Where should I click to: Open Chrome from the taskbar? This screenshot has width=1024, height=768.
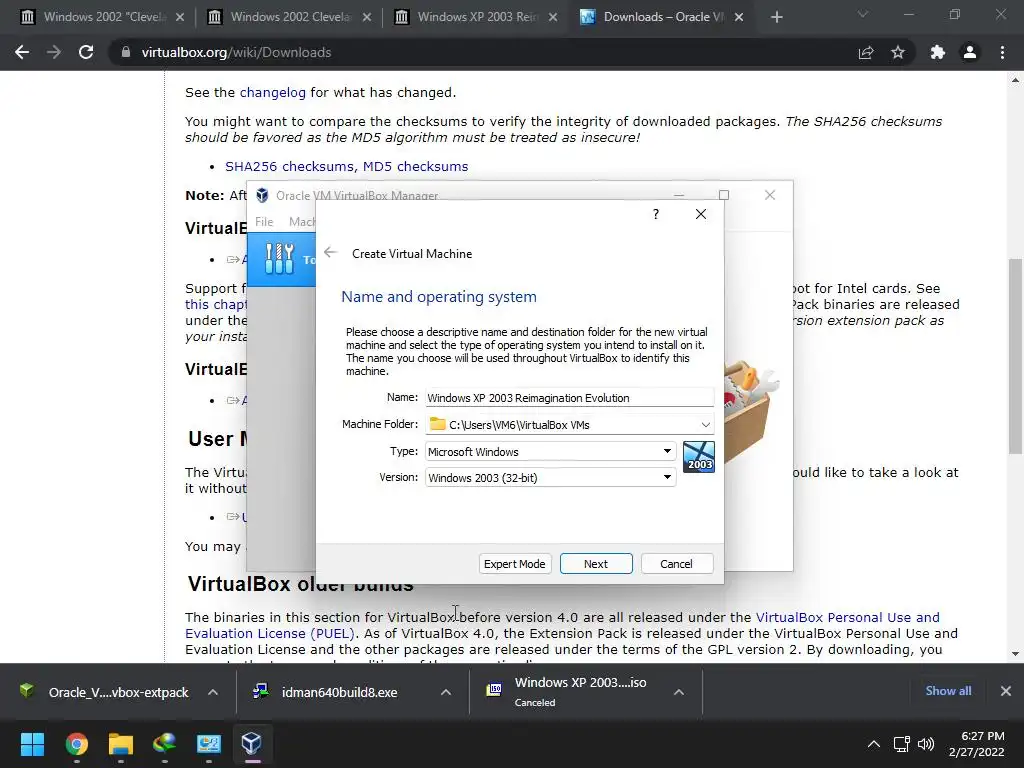pos(76,744)
